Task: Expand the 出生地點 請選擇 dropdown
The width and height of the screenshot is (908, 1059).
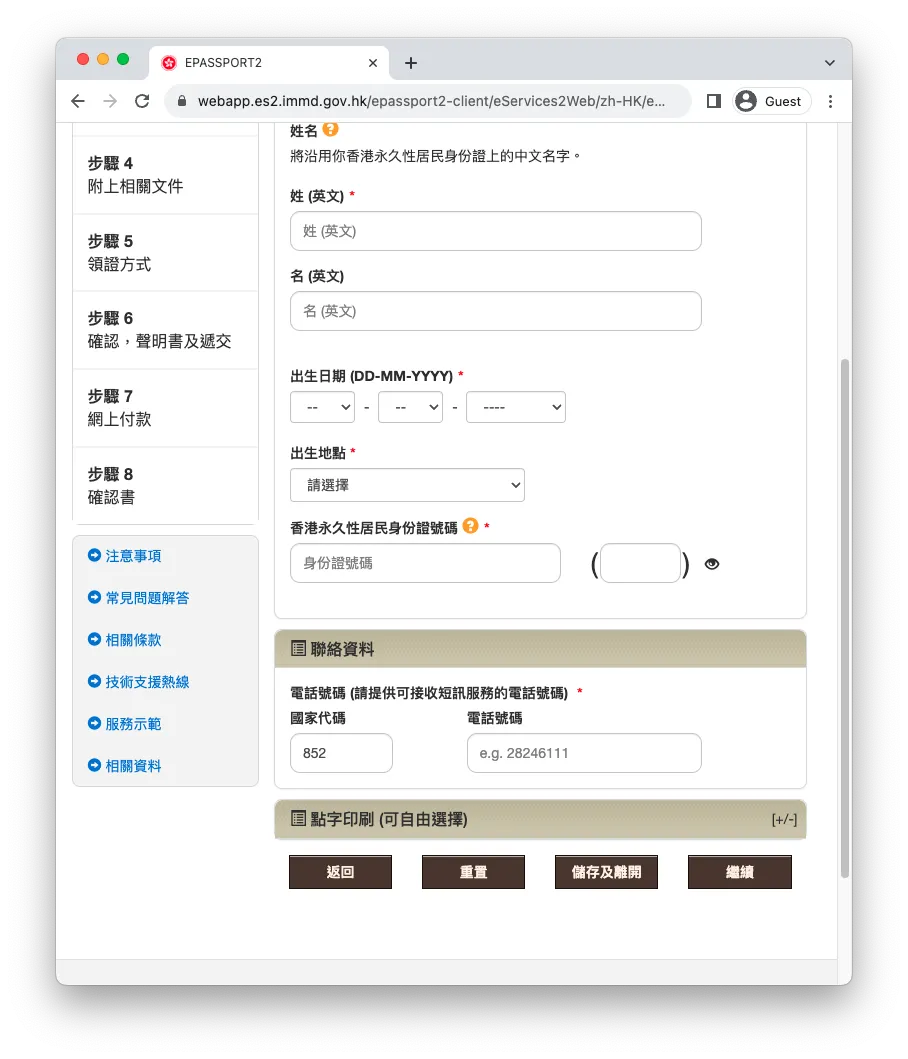Action: point(407,485)
